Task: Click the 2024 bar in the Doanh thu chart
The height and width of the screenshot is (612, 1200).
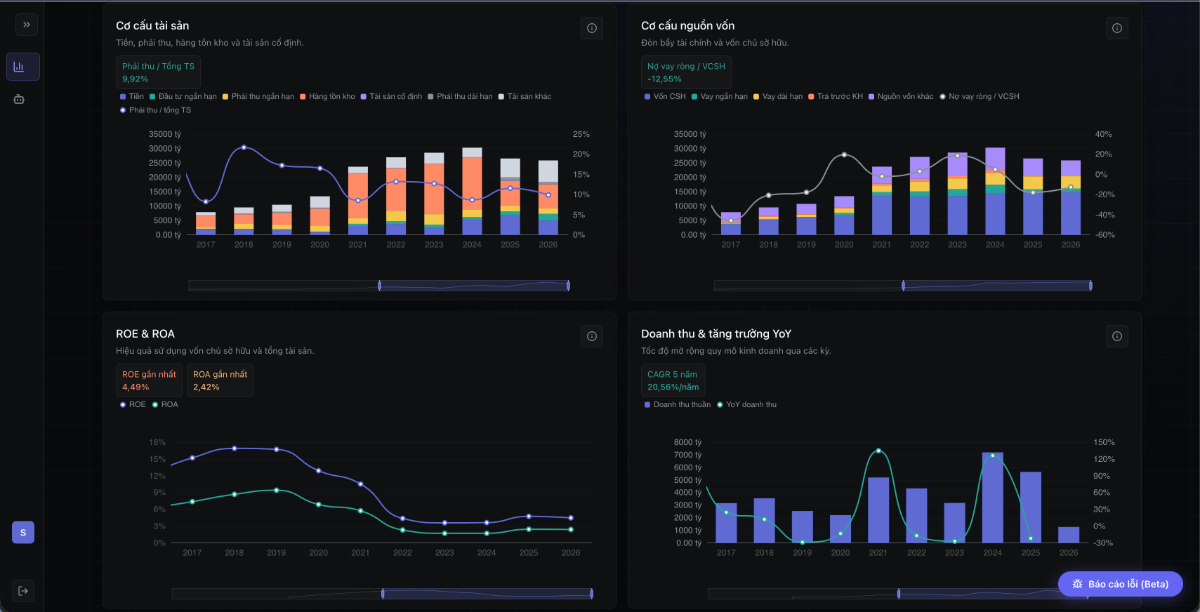Action: click(x=993, y=498)
